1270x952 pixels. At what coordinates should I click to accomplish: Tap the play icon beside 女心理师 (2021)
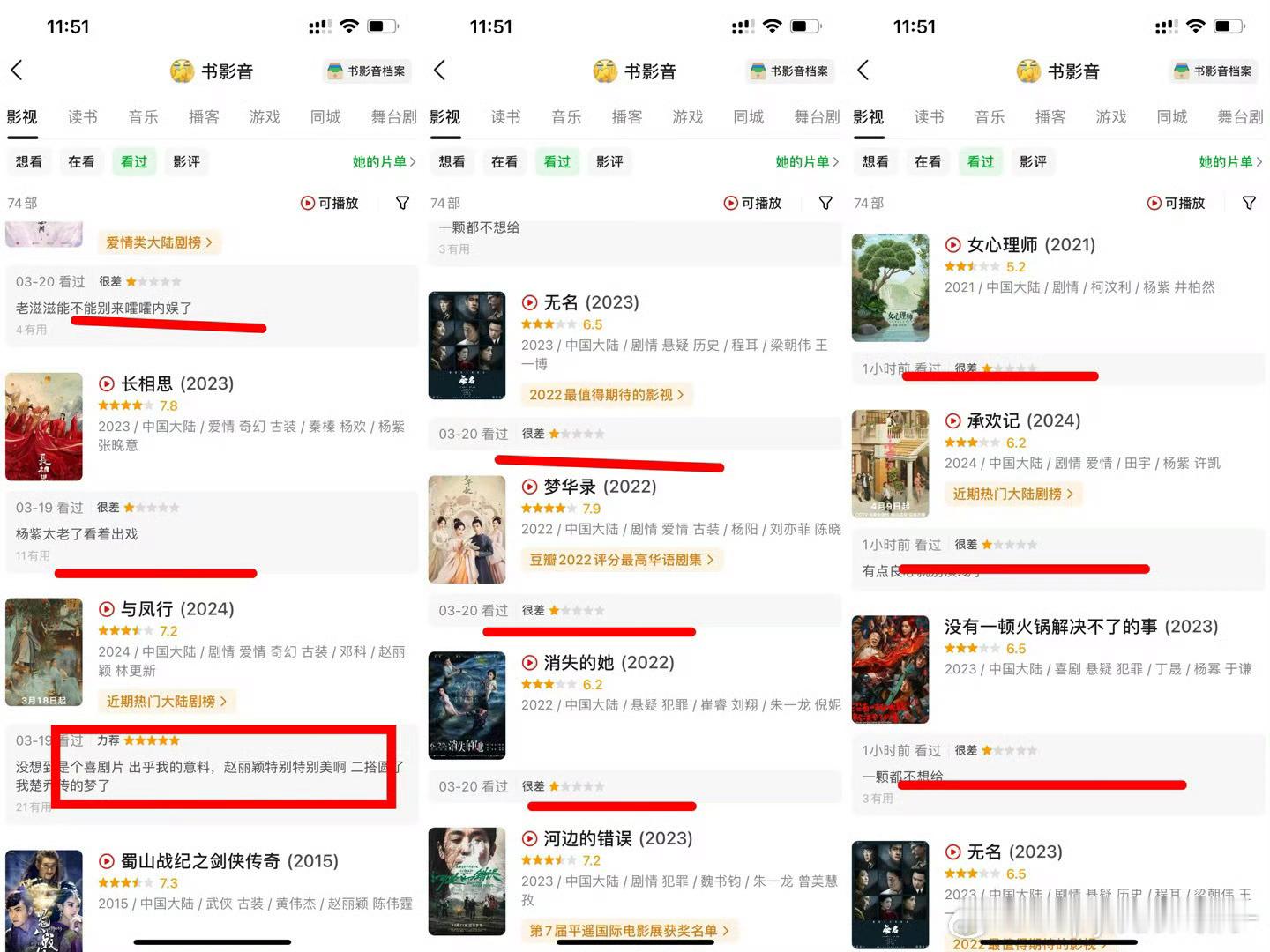point(952,245)
